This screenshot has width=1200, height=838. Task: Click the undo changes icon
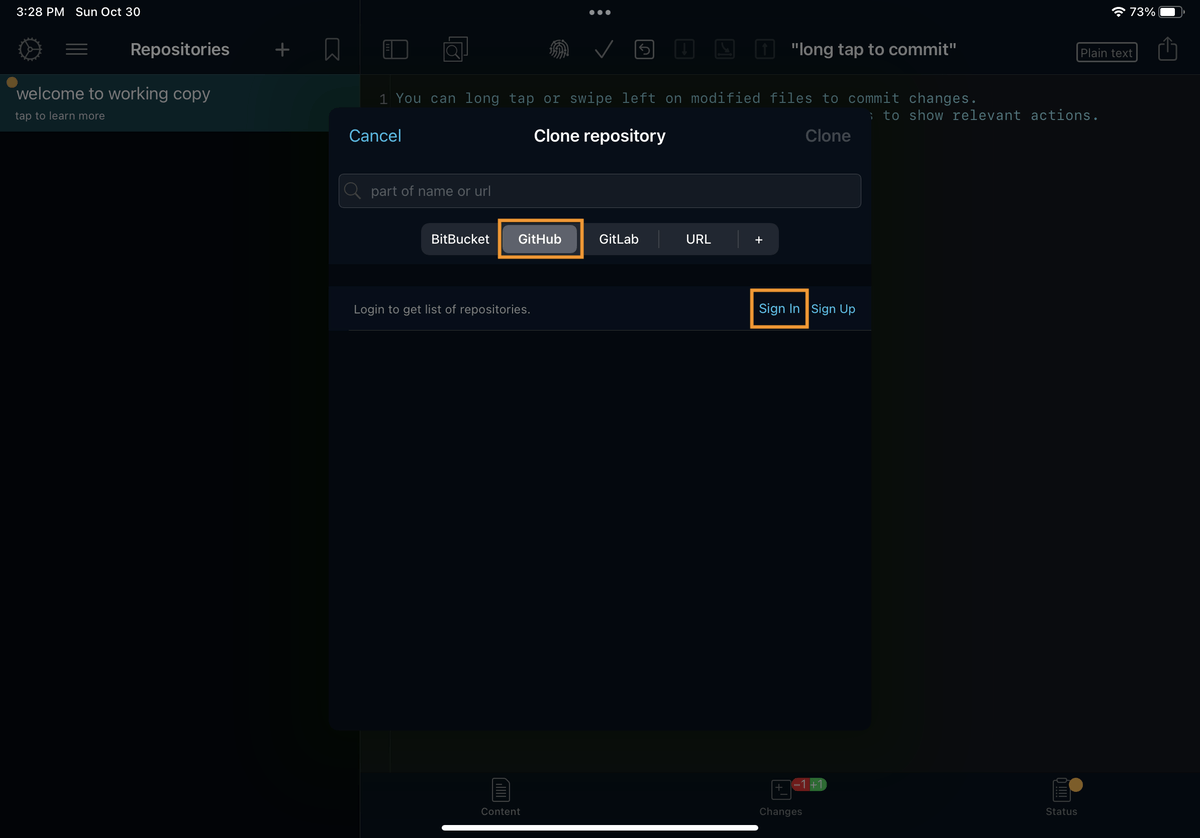(x=644, y=48)
